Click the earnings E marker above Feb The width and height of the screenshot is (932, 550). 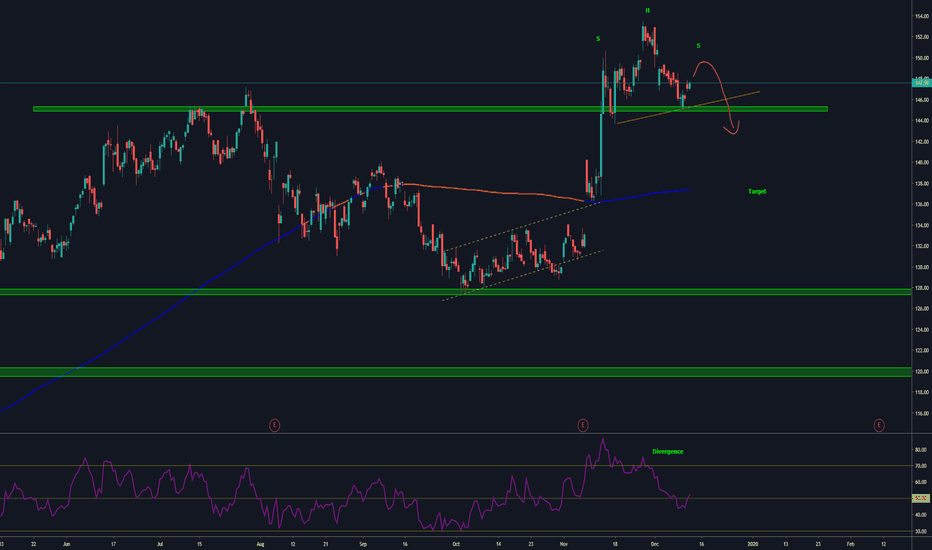point(879,425)
